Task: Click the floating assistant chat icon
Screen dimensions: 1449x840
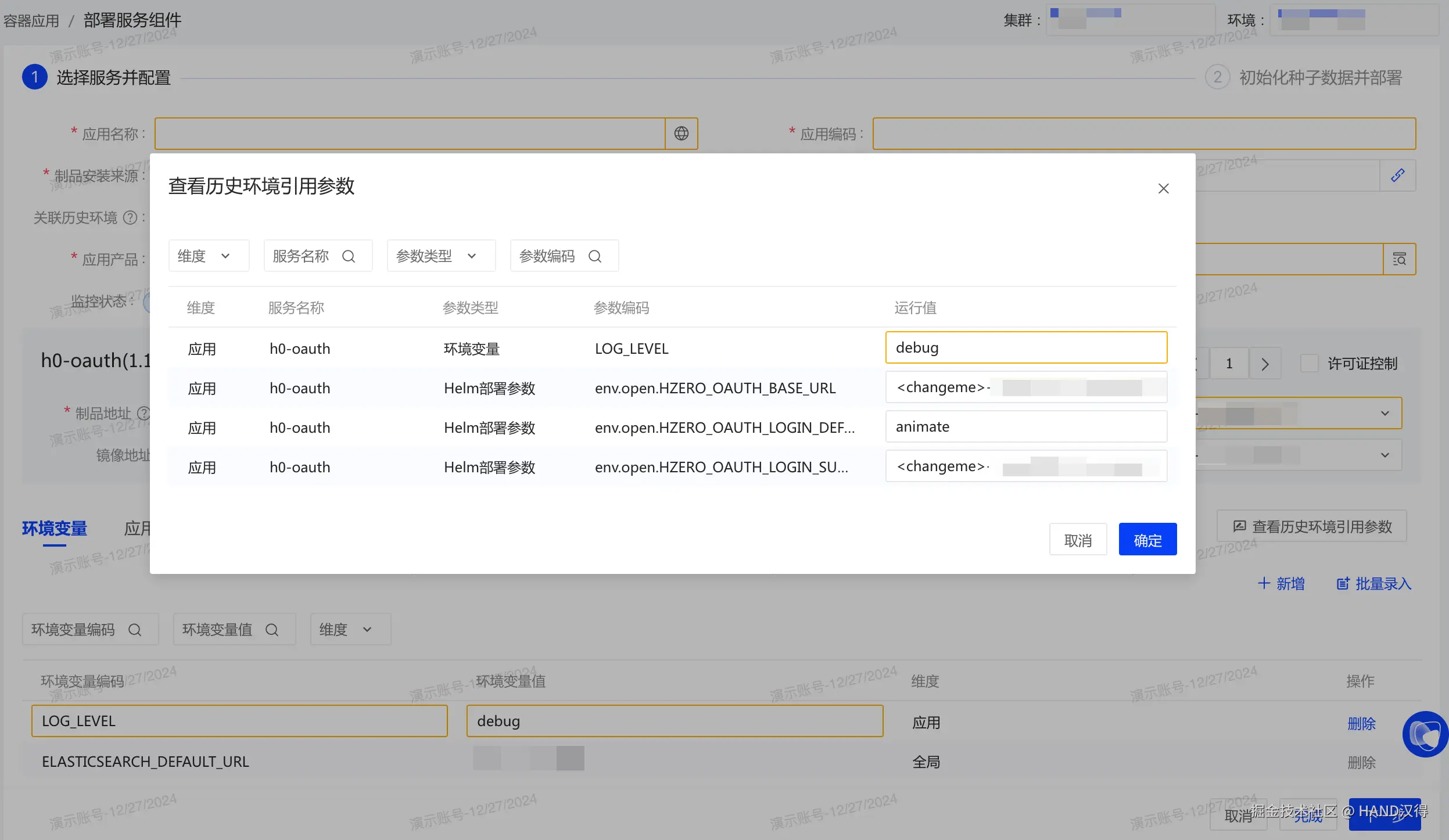Action: [x=1425, y=734]
